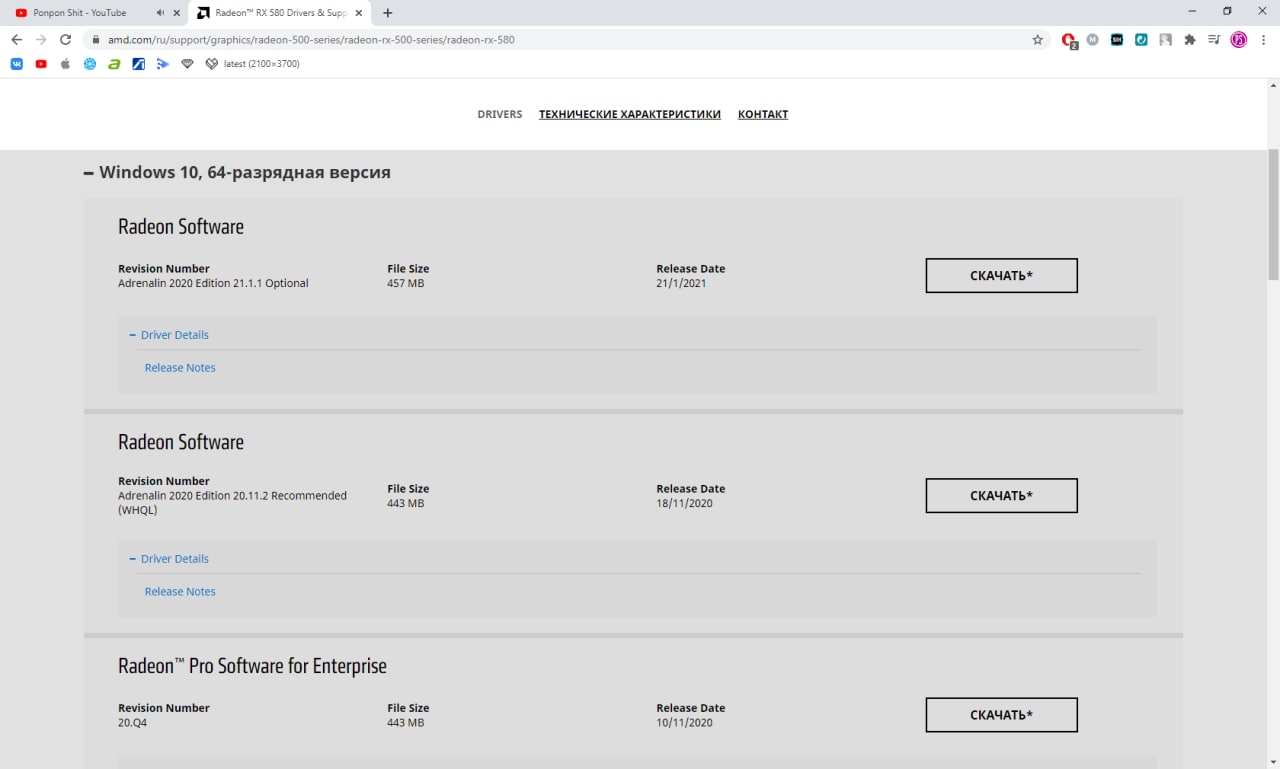This screenshot has height=769, width=1280.
Task: Switch to the Ponpon Shit - YouTube tab
Action: coord(80,13)
